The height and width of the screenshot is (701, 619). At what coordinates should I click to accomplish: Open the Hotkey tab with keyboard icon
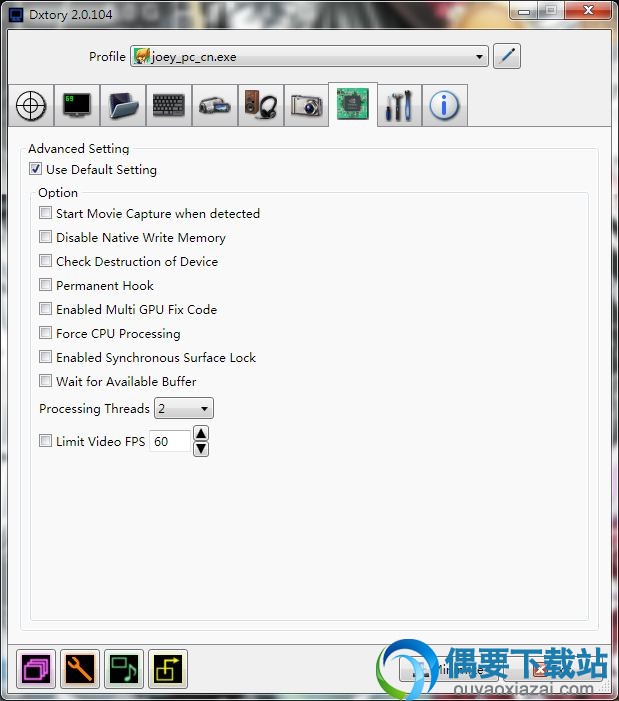[169, 106]
